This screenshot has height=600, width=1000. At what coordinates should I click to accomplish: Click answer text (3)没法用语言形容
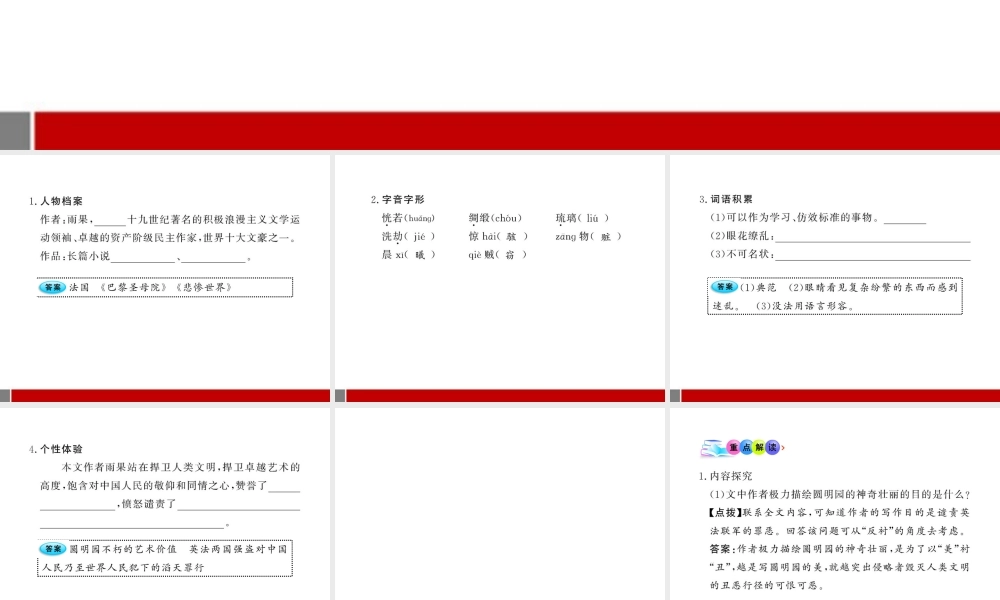pos(804,306)
